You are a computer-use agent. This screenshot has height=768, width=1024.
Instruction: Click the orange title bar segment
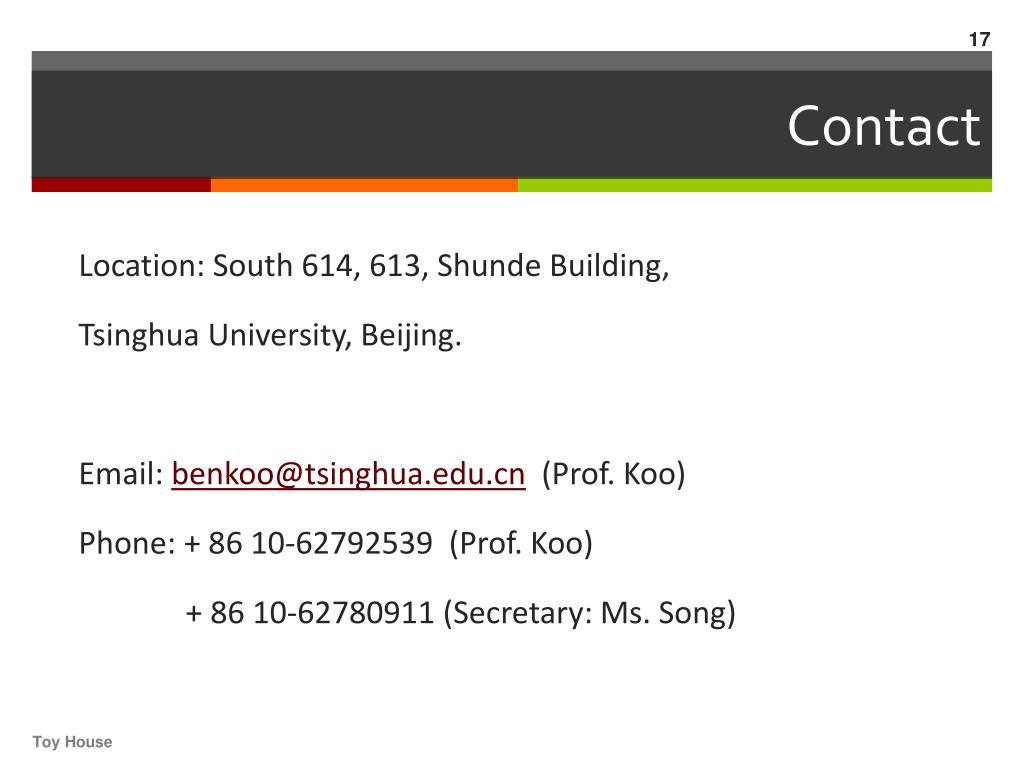click(x=364, y=185)
